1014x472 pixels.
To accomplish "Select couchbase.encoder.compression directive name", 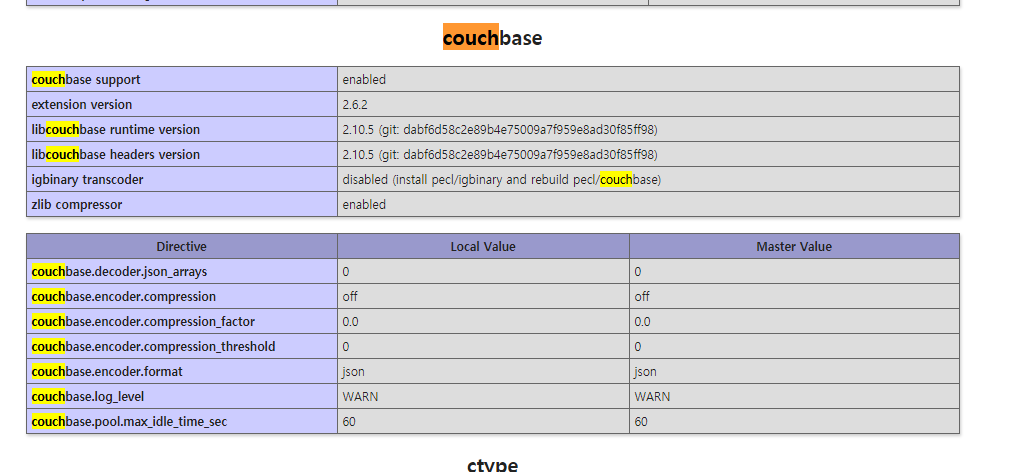I will point(124,297).
